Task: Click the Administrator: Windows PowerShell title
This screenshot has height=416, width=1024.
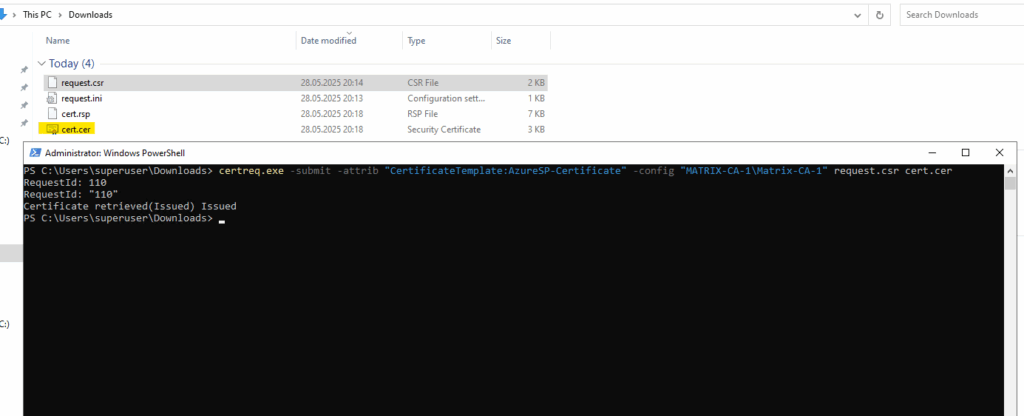Action: 115,153
